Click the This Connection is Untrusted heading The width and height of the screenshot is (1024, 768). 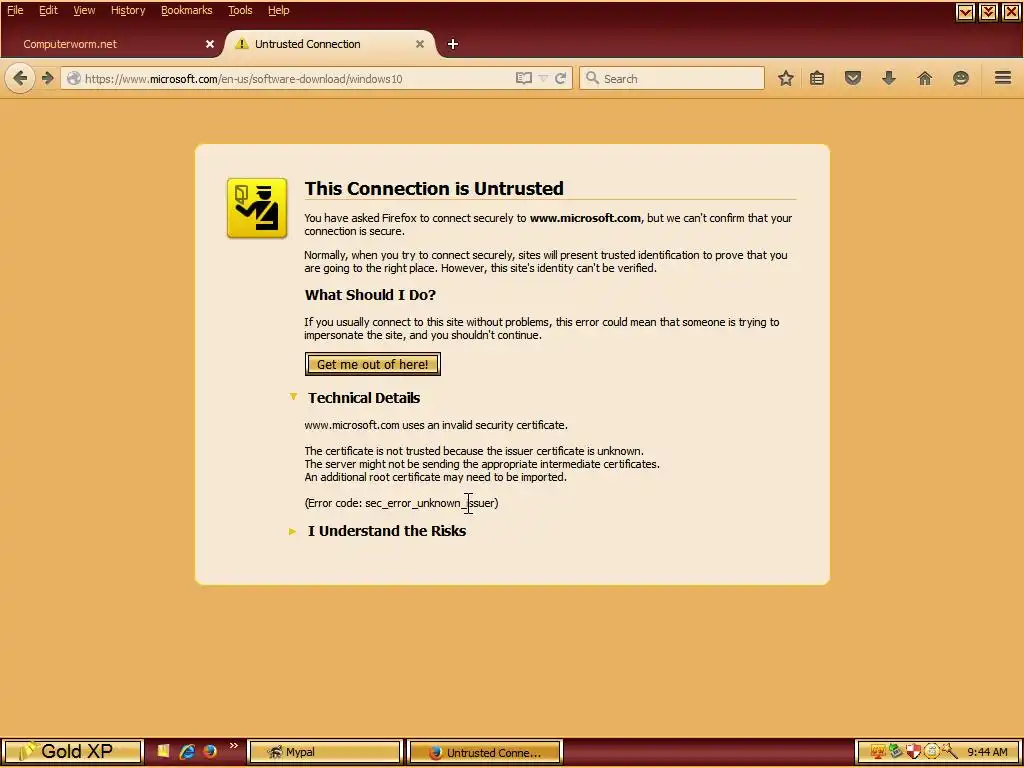coord(434,188)
